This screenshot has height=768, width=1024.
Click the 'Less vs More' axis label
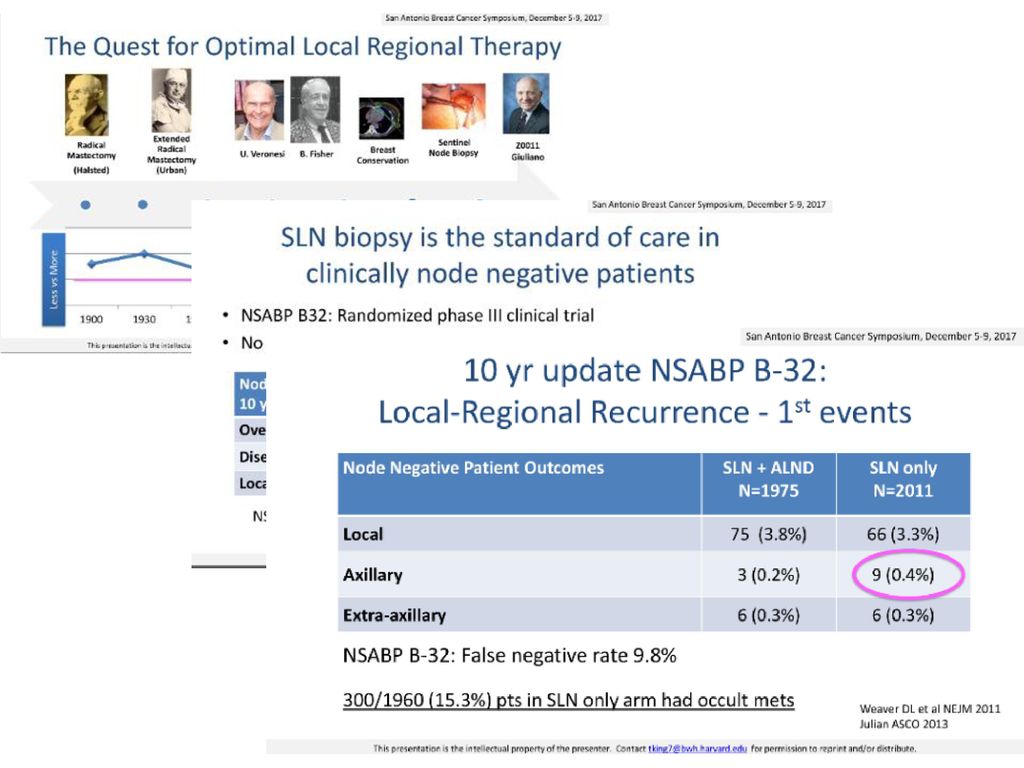coord(54,280)
